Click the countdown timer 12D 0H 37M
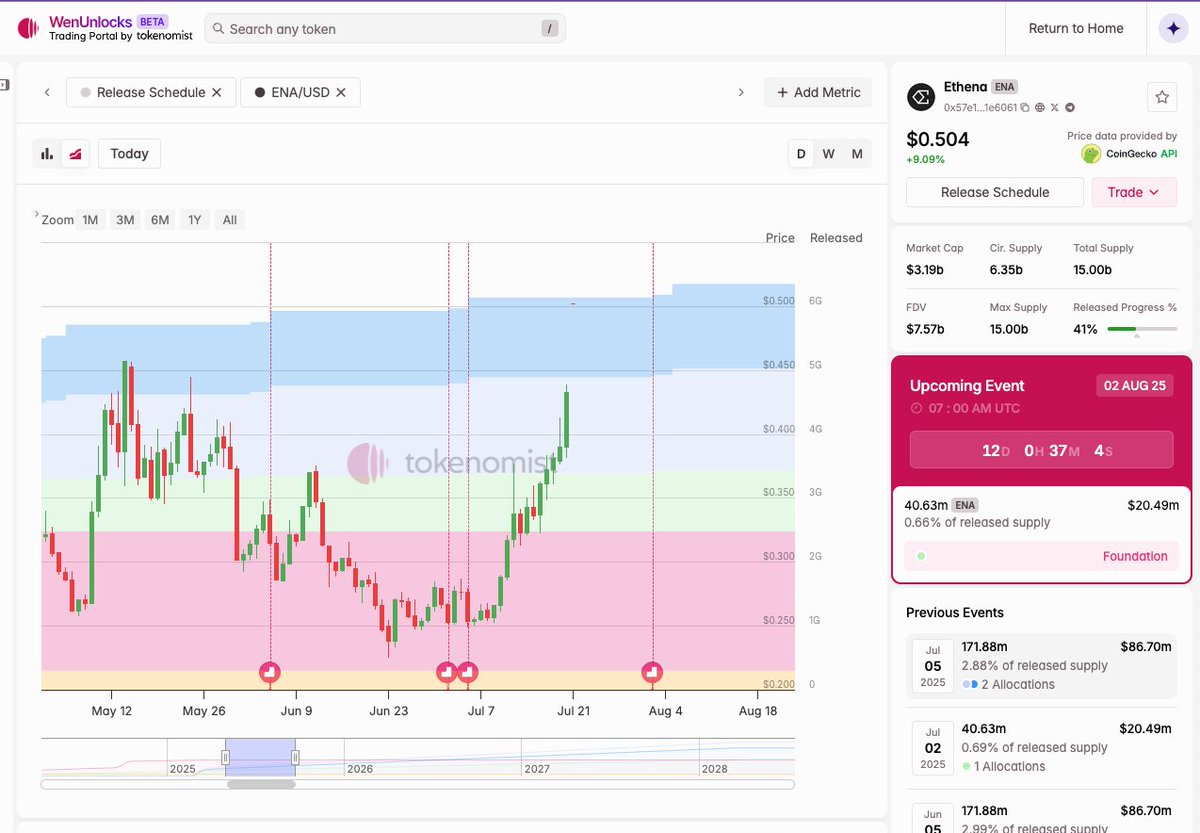Image resolution: width=1200 pixels, height=833 pixels. coord(1041,450)
